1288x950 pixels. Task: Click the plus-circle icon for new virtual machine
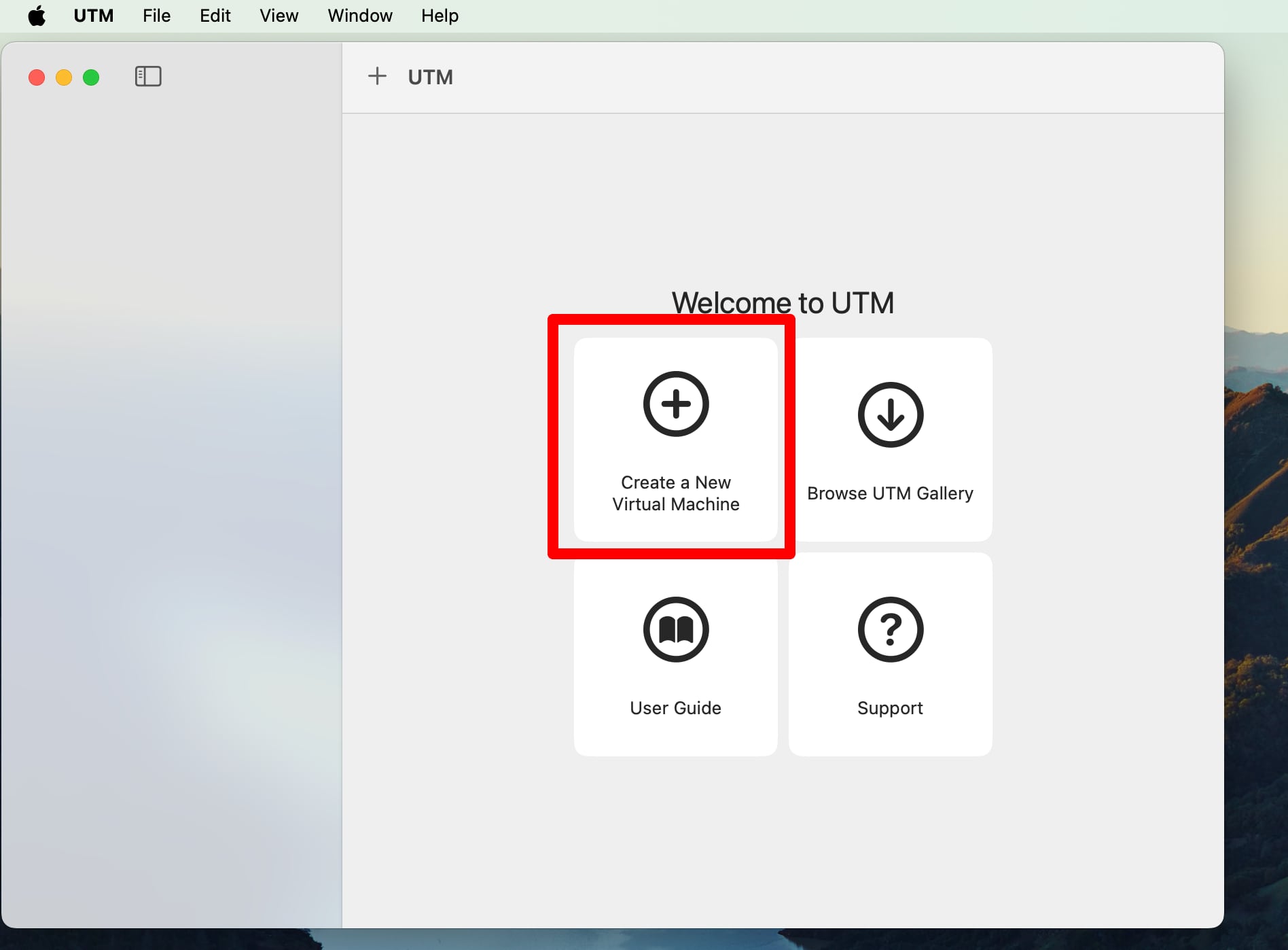click(676, 404)
